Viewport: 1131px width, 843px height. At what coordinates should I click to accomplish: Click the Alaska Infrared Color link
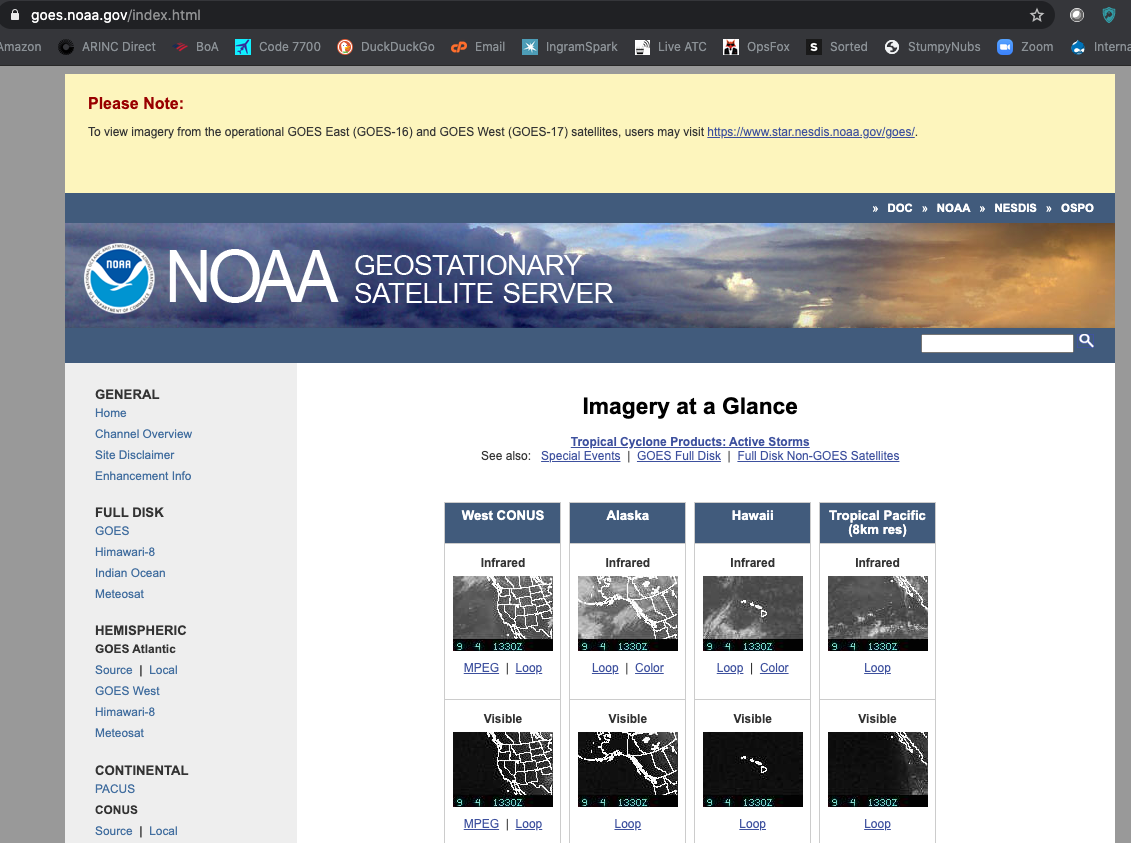[x=649, y=668]
